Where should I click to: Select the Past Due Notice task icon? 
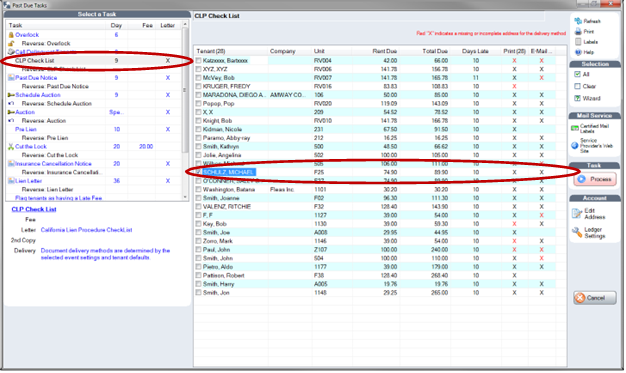pyautogui.click(x=11, y=77)
